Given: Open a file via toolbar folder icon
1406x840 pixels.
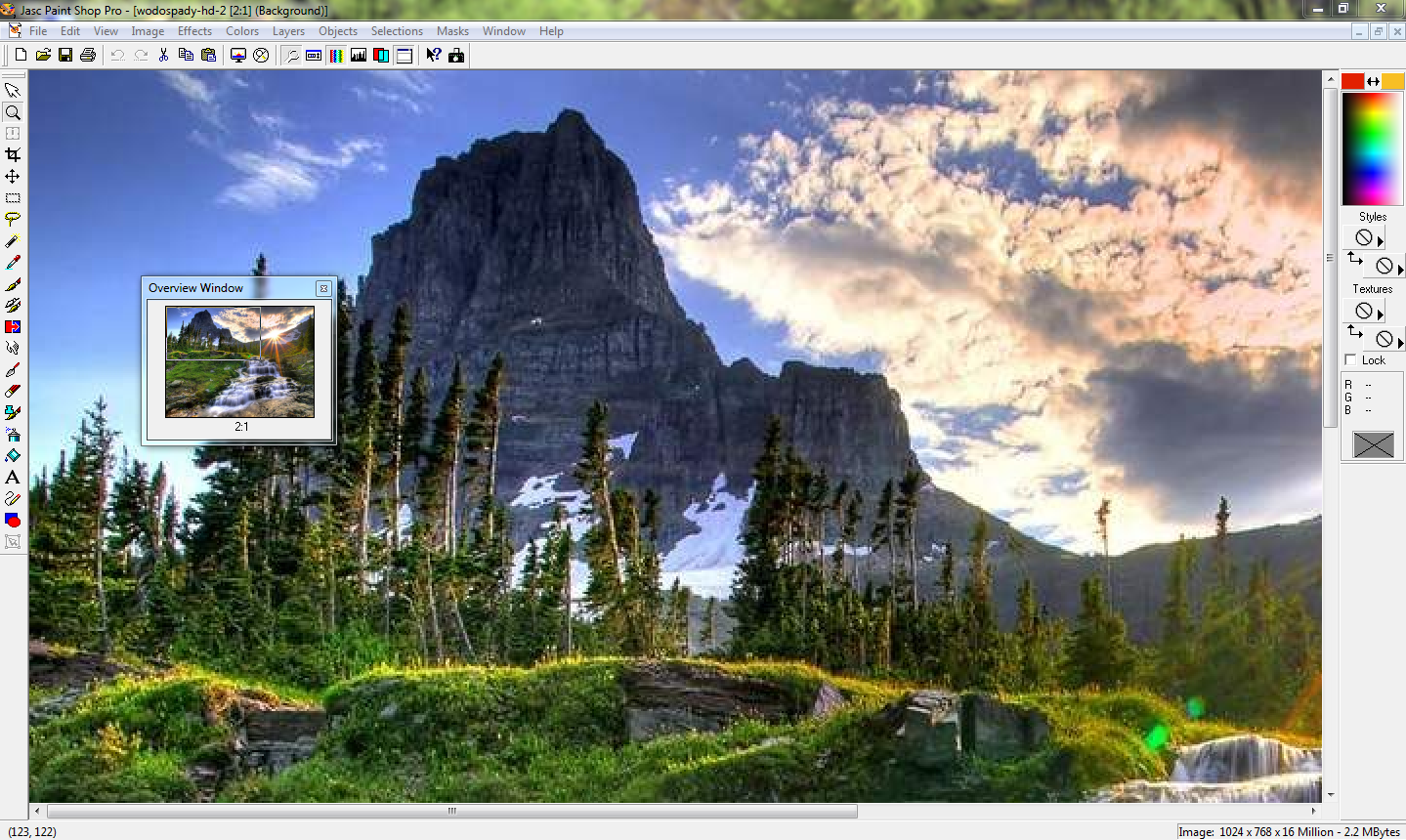Looking at the screenshot, I should click(43, 55).
